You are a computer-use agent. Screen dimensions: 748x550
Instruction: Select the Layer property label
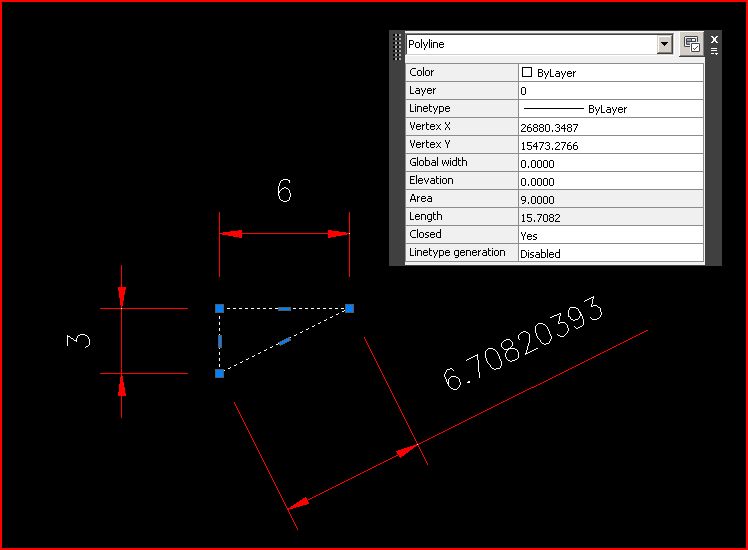pos(422,90)
